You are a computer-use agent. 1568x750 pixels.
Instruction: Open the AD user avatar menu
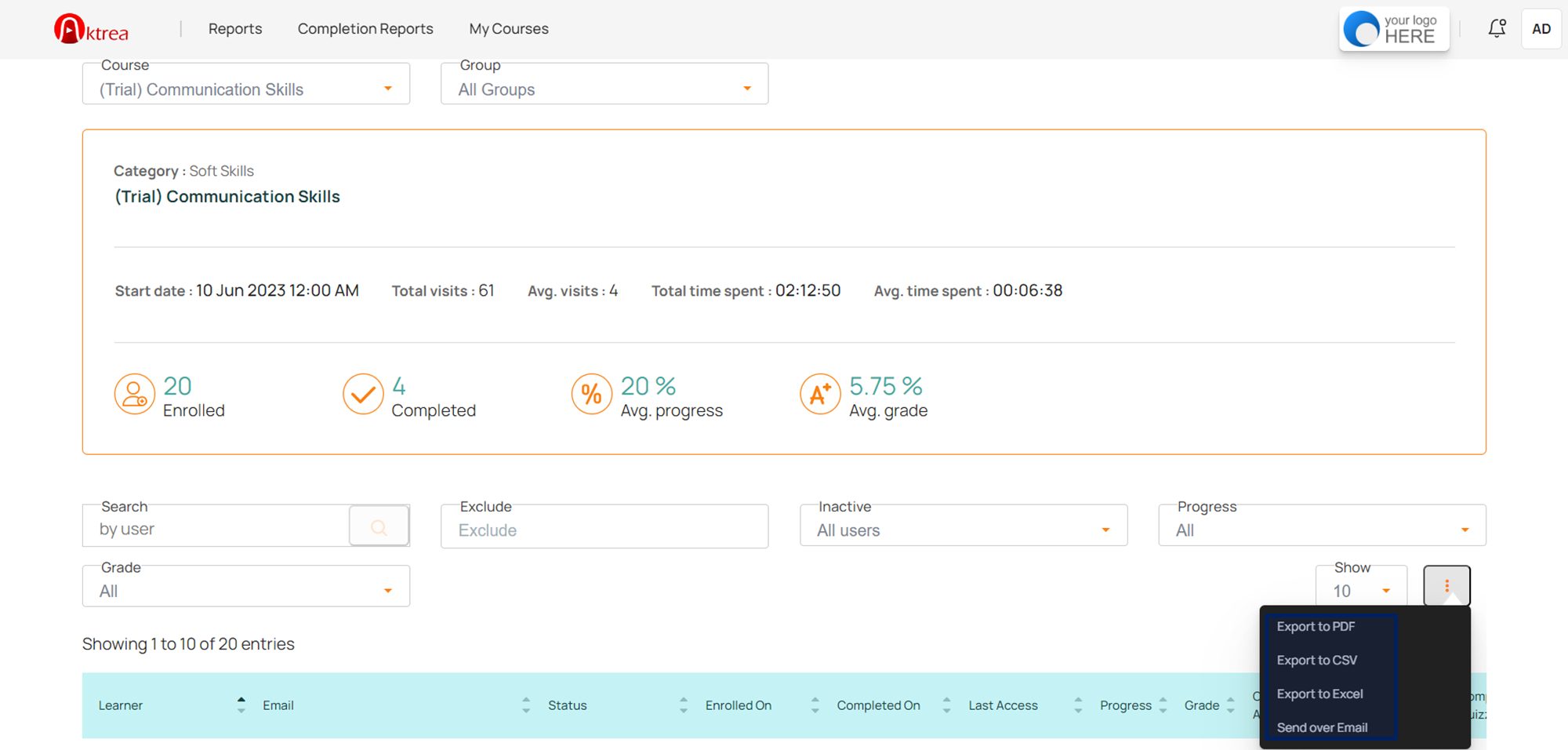[1541, 29]
